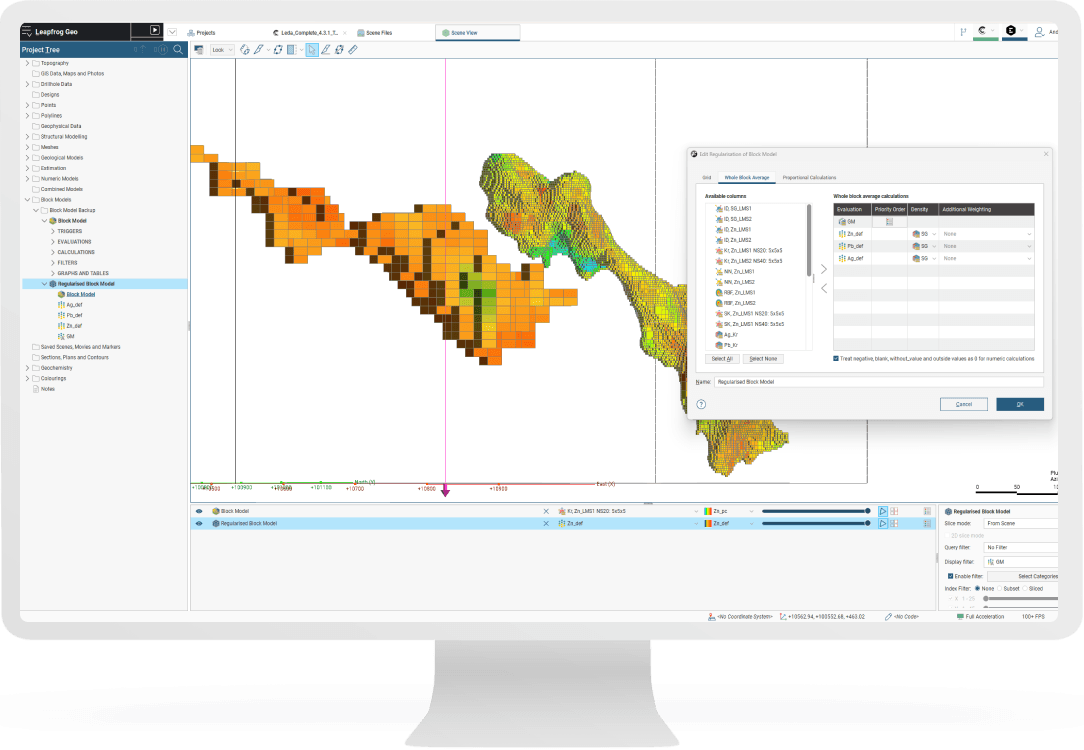Viewport: 1084px width, 750px height.
Task: Click the play icon beside Leapfrog Geo
Action: pyautogui.click(x=155, y=30)
